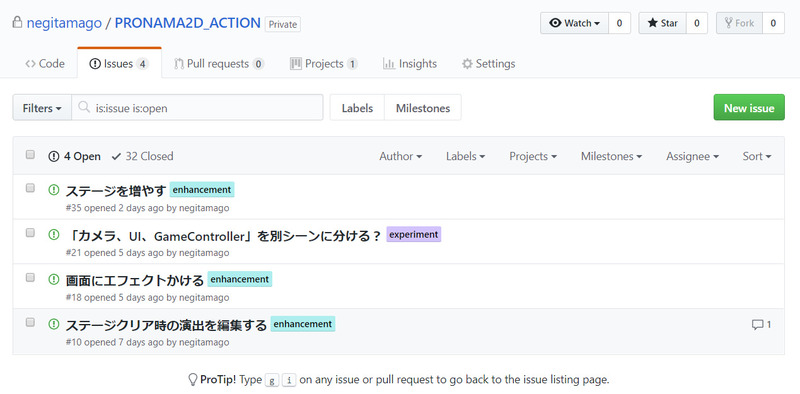Click the comment bubble icon on issue #10
This screenshot has width=800, height=394.
coord(757,325)
